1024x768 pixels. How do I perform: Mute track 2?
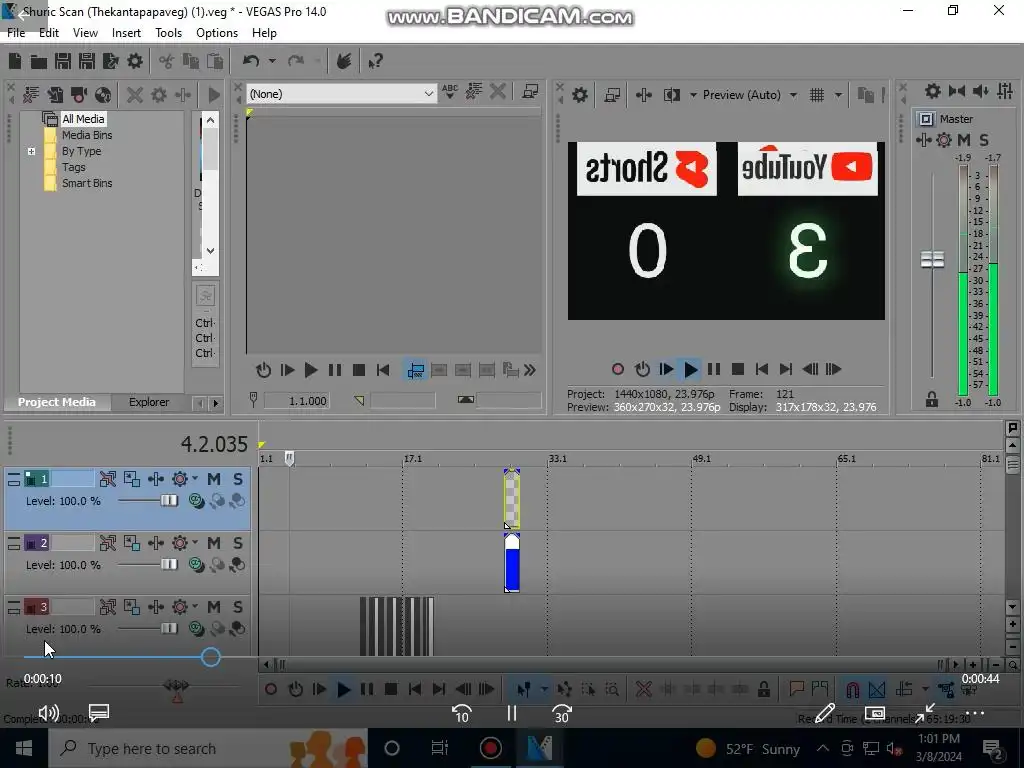[x=214, y=543]
